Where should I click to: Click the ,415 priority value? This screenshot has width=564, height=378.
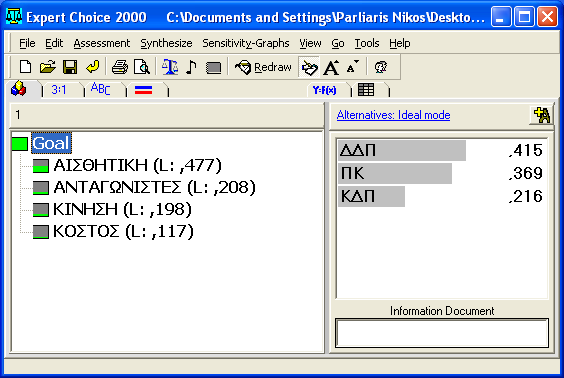pos(526,150)
